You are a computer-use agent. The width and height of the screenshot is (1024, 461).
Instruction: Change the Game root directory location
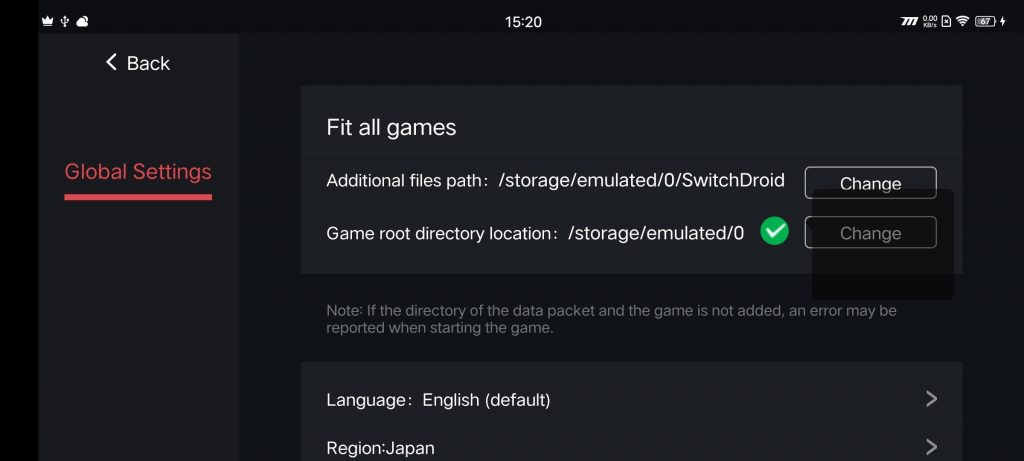871,232
